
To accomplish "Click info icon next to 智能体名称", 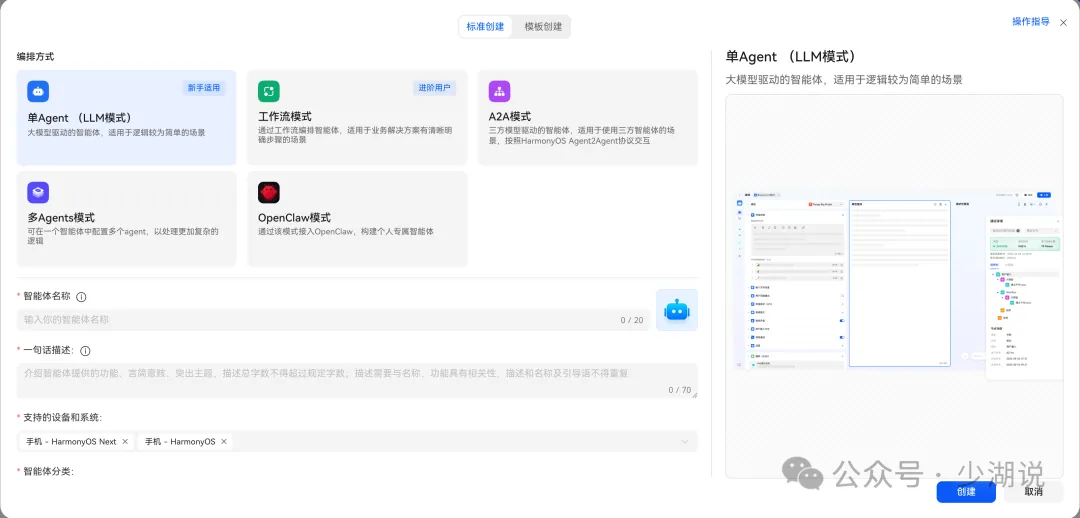I will point(81,297).
